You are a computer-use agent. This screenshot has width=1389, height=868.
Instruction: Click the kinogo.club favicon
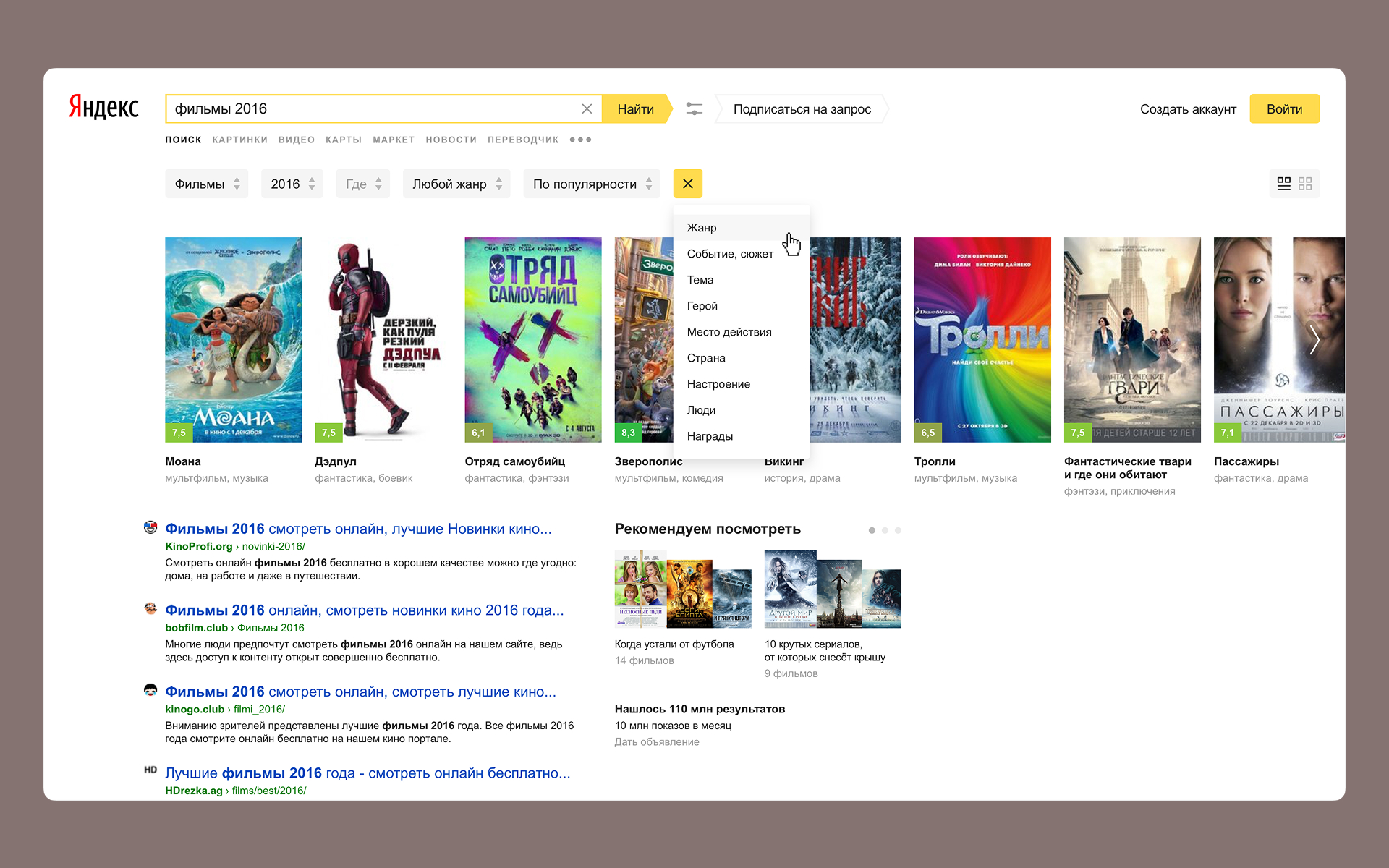pyautogui.click(x=150, y=690)
